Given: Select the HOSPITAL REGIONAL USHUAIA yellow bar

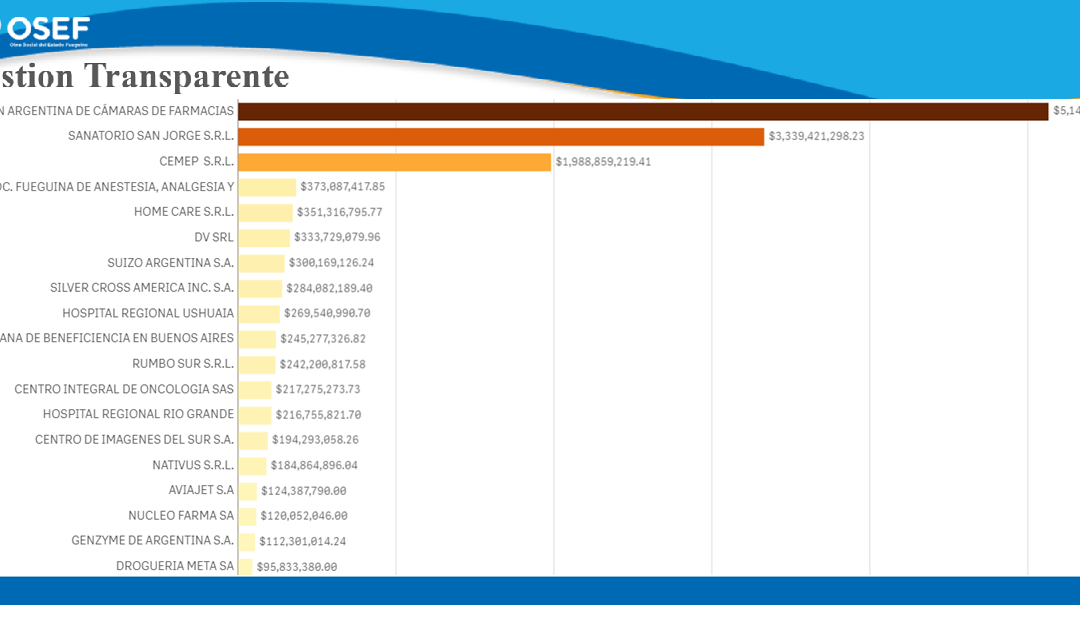Looking at the screenshot, I should (260, 314).
